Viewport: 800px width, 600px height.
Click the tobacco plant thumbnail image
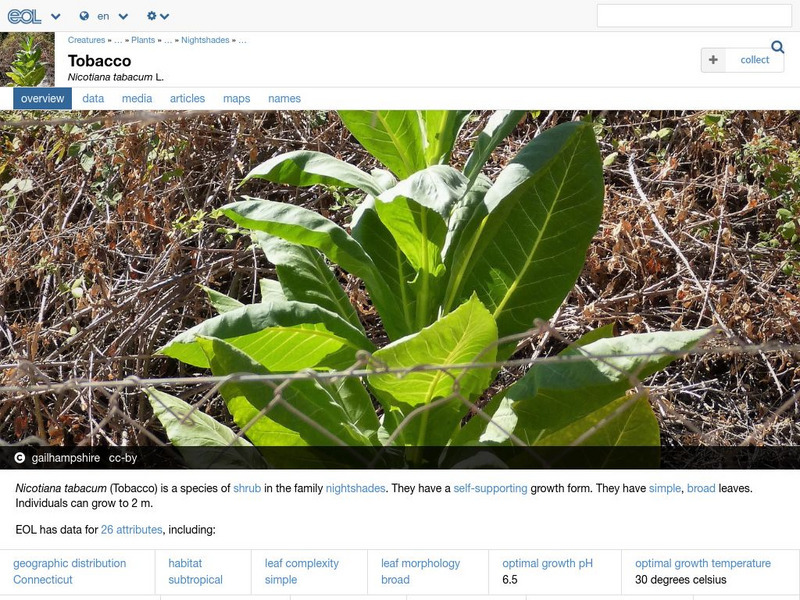click(27, 59)
